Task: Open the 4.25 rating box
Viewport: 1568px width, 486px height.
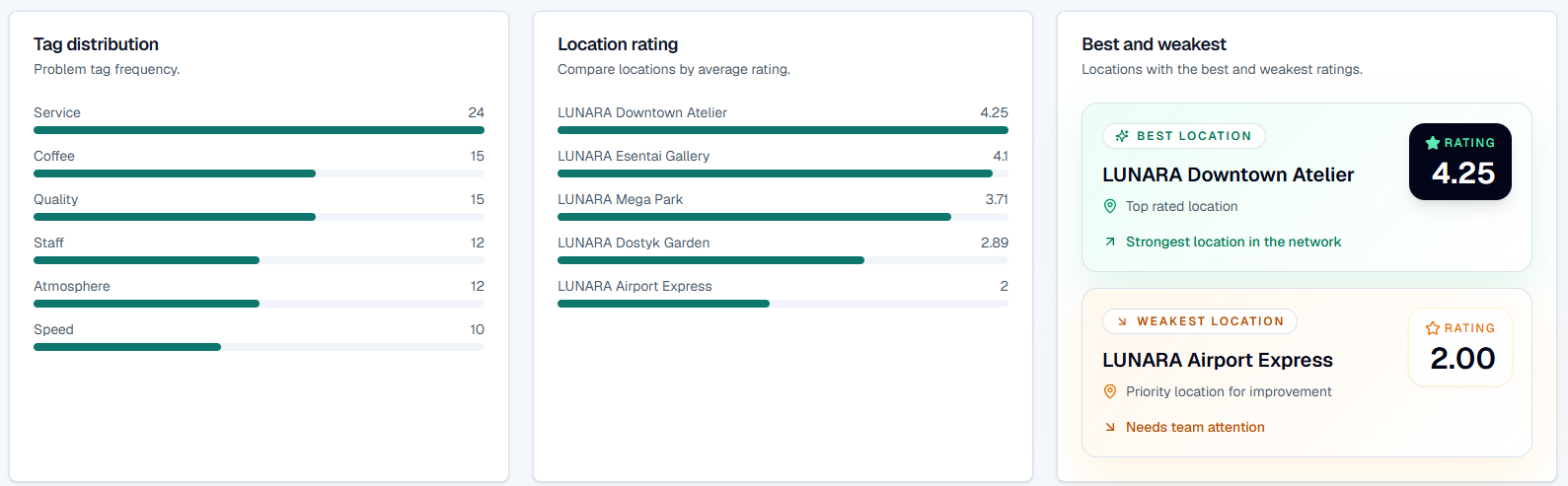Action: (1460, 162)
